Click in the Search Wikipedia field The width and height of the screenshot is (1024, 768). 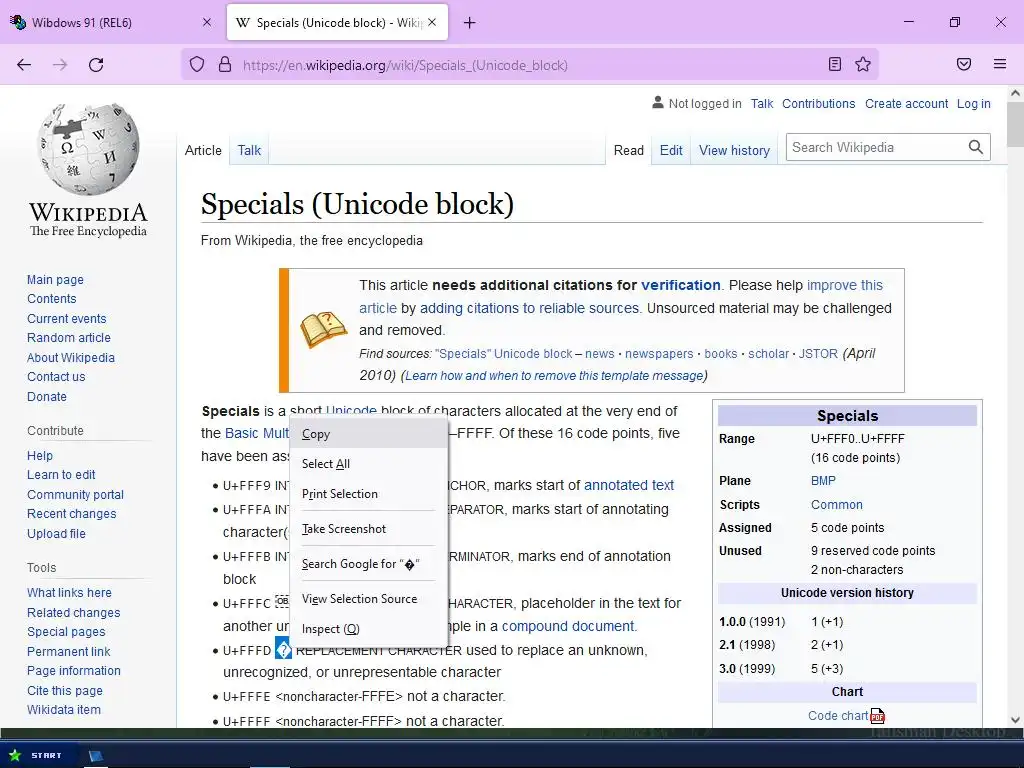pos(875,147)
